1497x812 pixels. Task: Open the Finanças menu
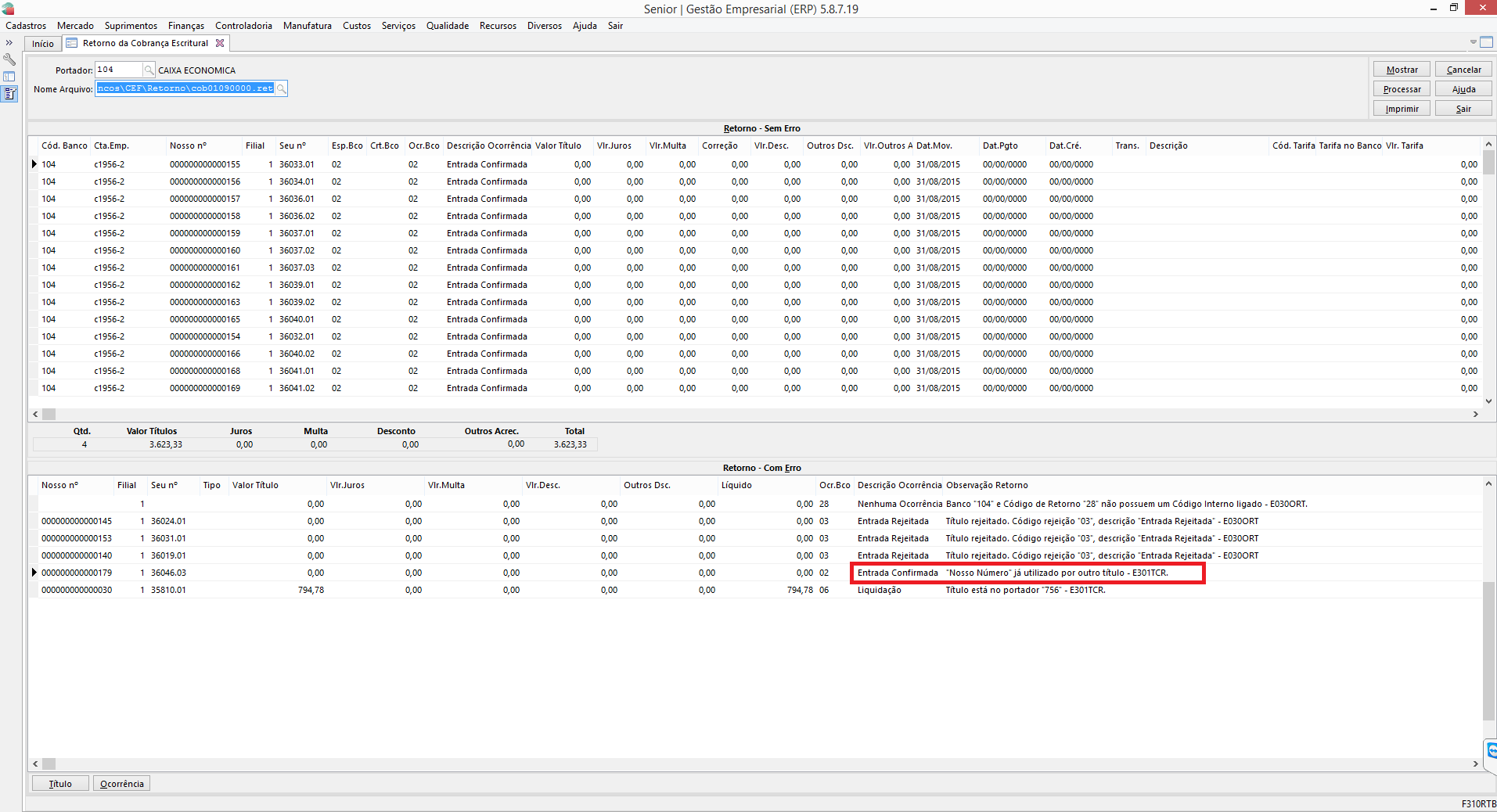click(185, 26)
